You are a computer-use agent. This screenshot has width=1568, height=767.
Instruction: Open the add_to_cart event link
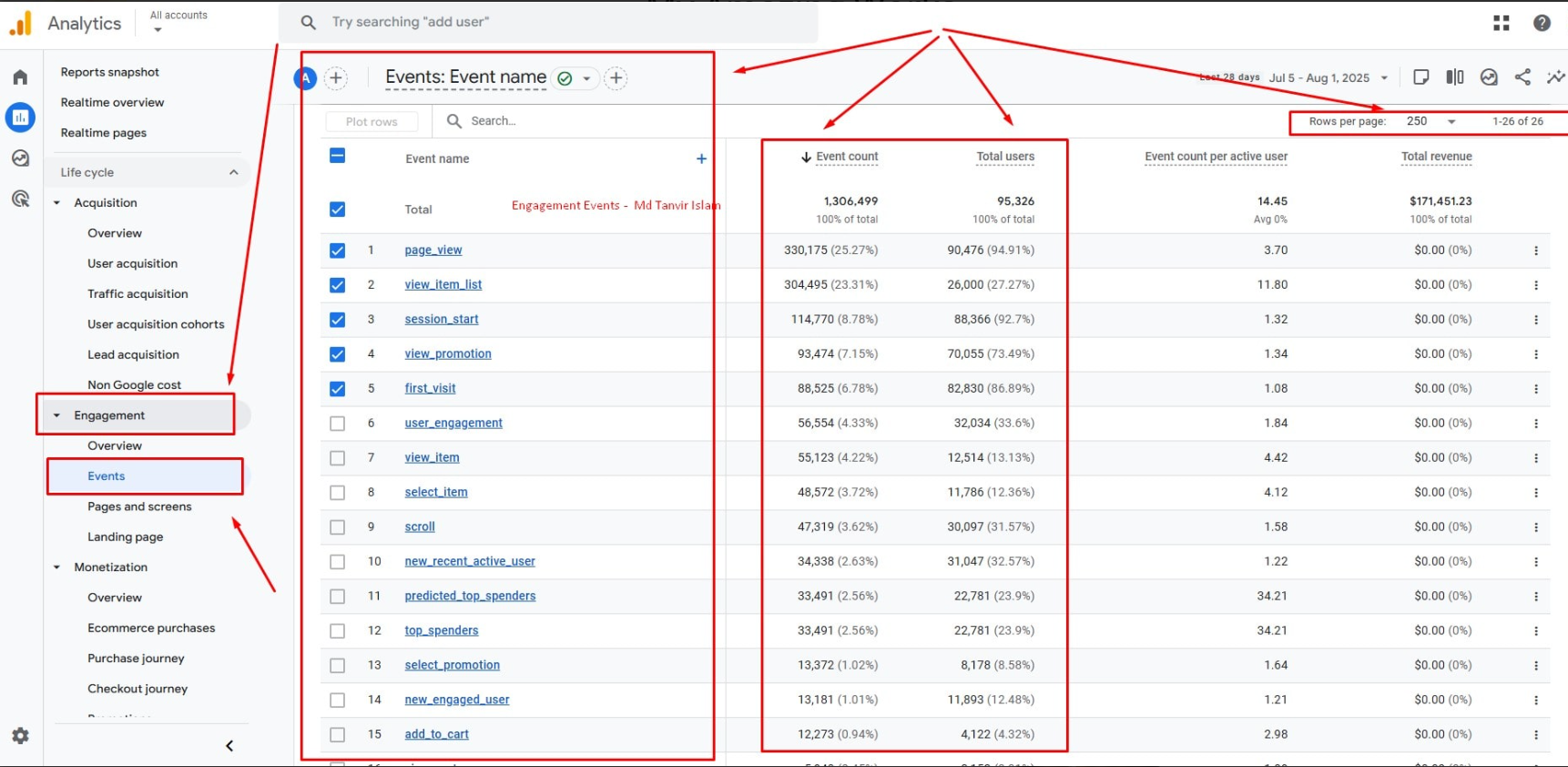coord(436,734)
